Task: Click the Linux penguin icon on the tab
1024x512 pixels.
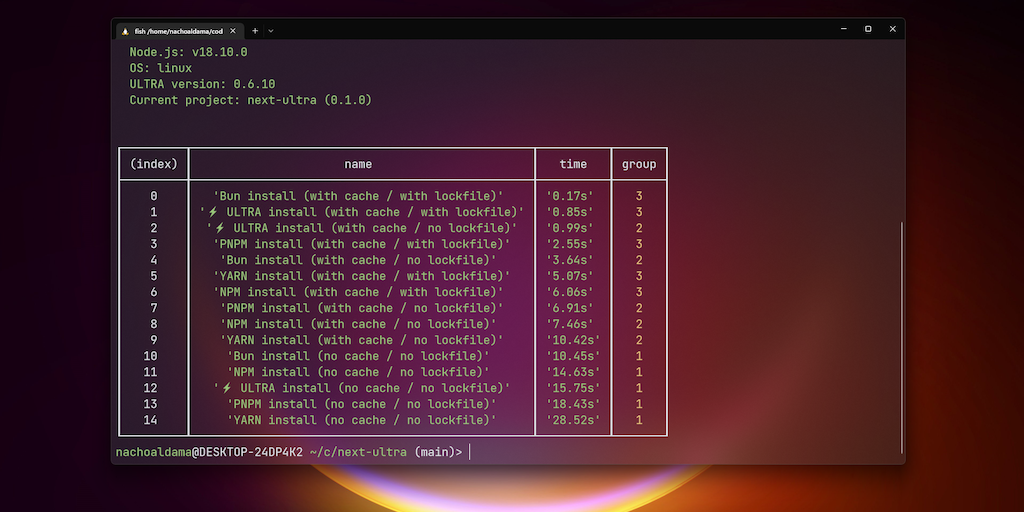Action: tap(124, 30)
